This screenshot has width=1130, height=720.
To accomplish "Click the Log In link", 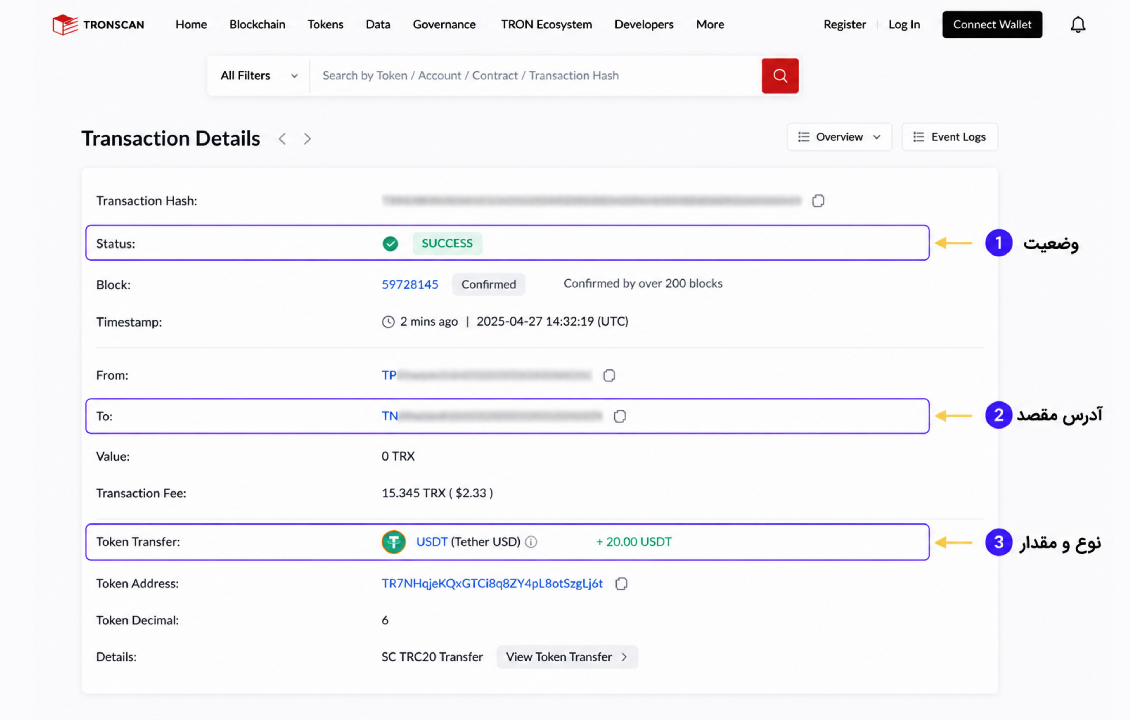I will pyautogui.click(x=904, y=25).
